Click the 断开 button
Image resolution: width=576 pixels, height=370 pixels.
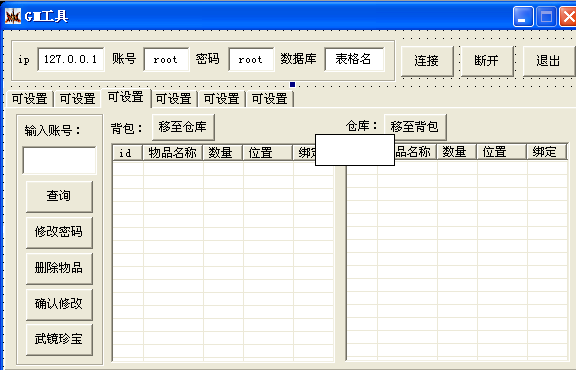click(x=487, y=61)
